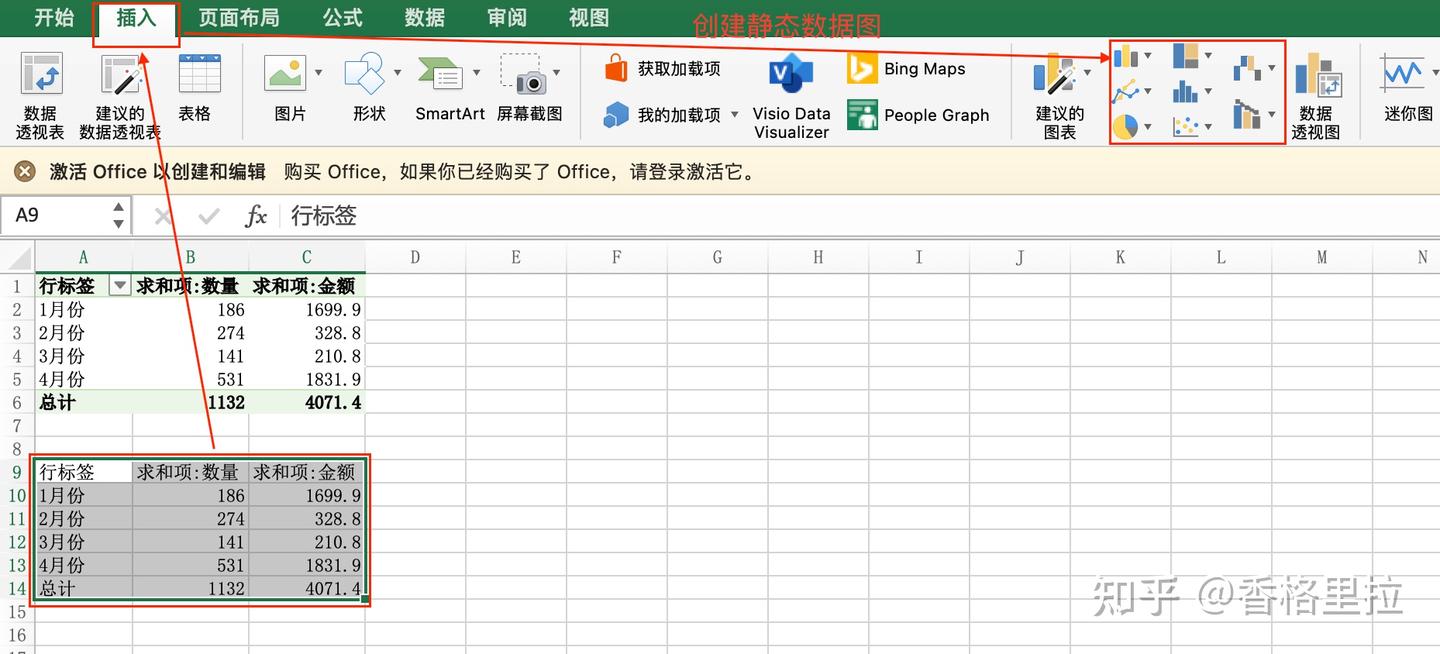Select the column chart icon
Viewport: 1440px width, 654px height.
pos(1126,55)
